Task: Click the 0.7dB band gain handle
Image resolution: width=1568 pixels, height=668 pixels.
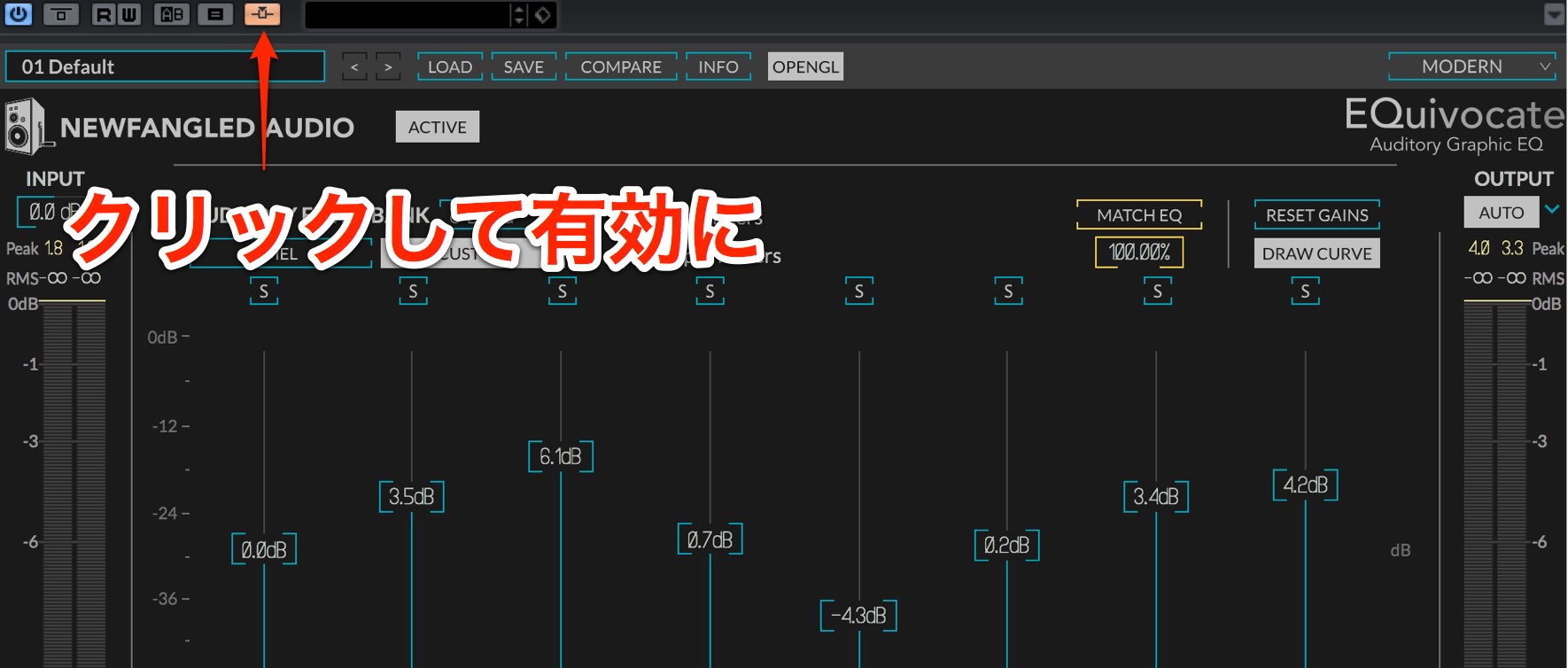Action: (x=710, y=540)
